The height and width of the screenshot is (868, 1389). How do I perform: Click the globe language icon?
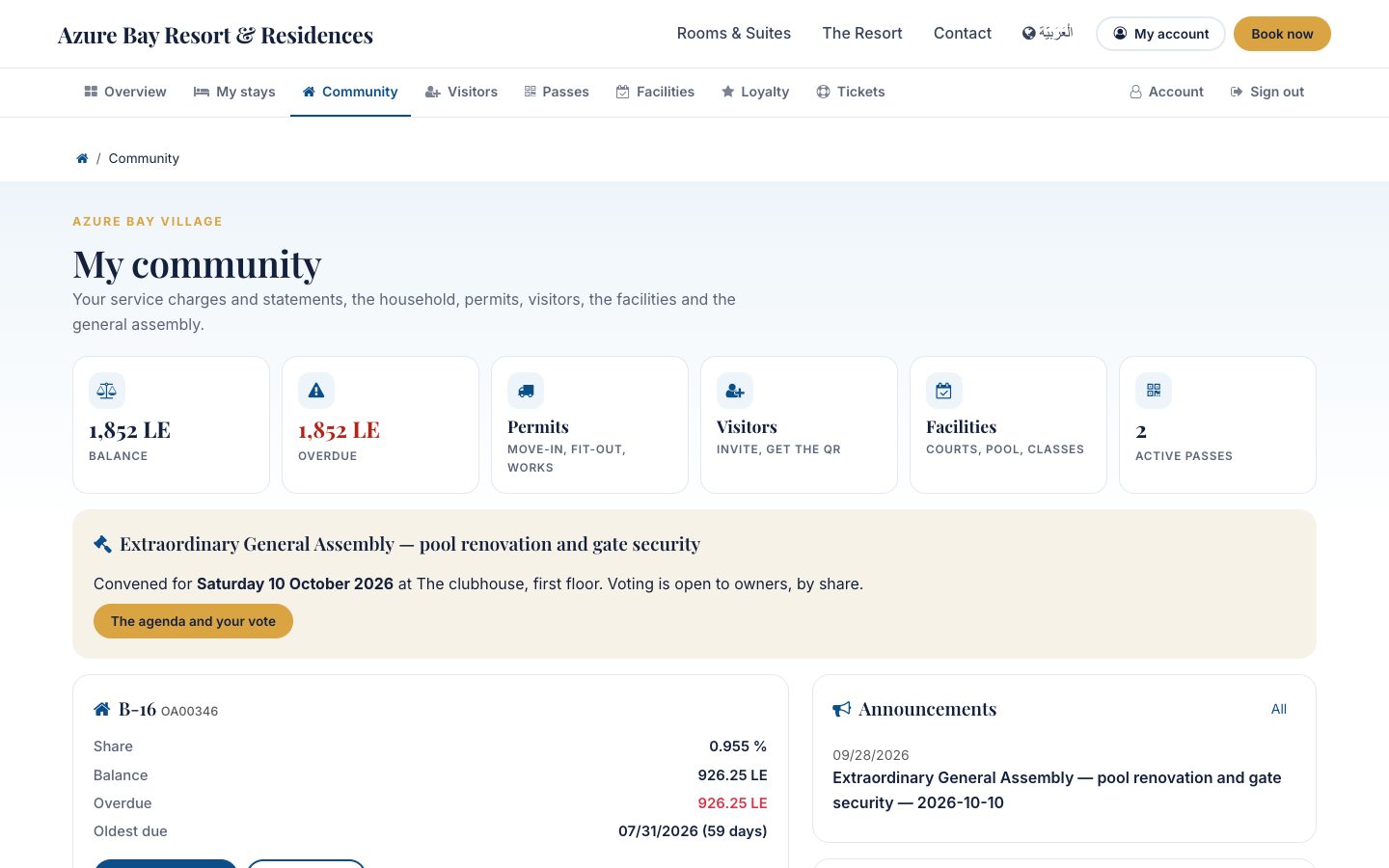[x=1029, y=33]
